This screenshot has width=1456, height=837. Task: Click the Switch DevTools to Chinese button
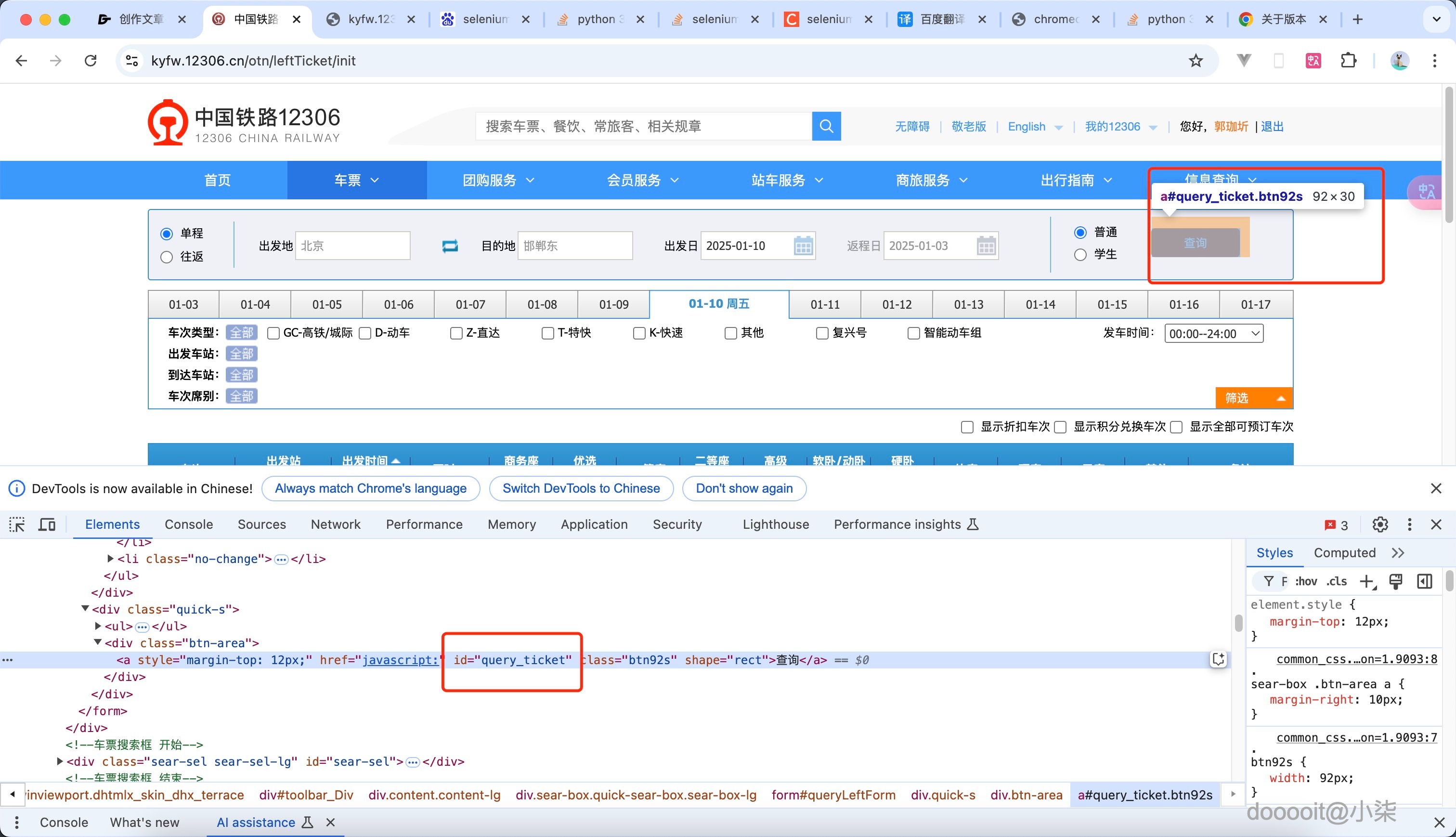pyautogui.click(x=581, y=488)
